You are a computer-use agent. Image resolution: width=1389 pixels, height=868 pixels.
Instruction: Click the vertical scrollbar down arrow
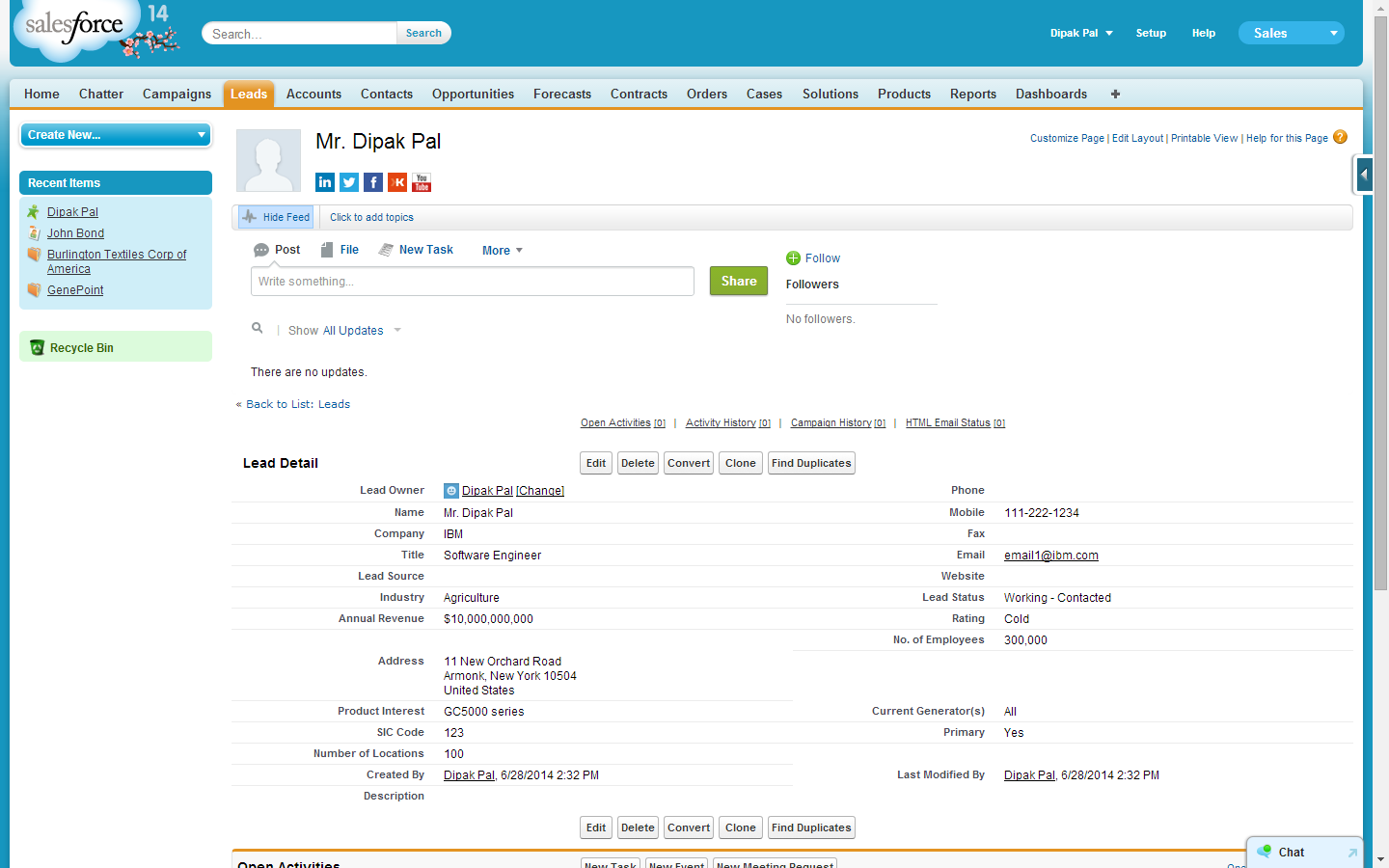tap(1380, 858)
